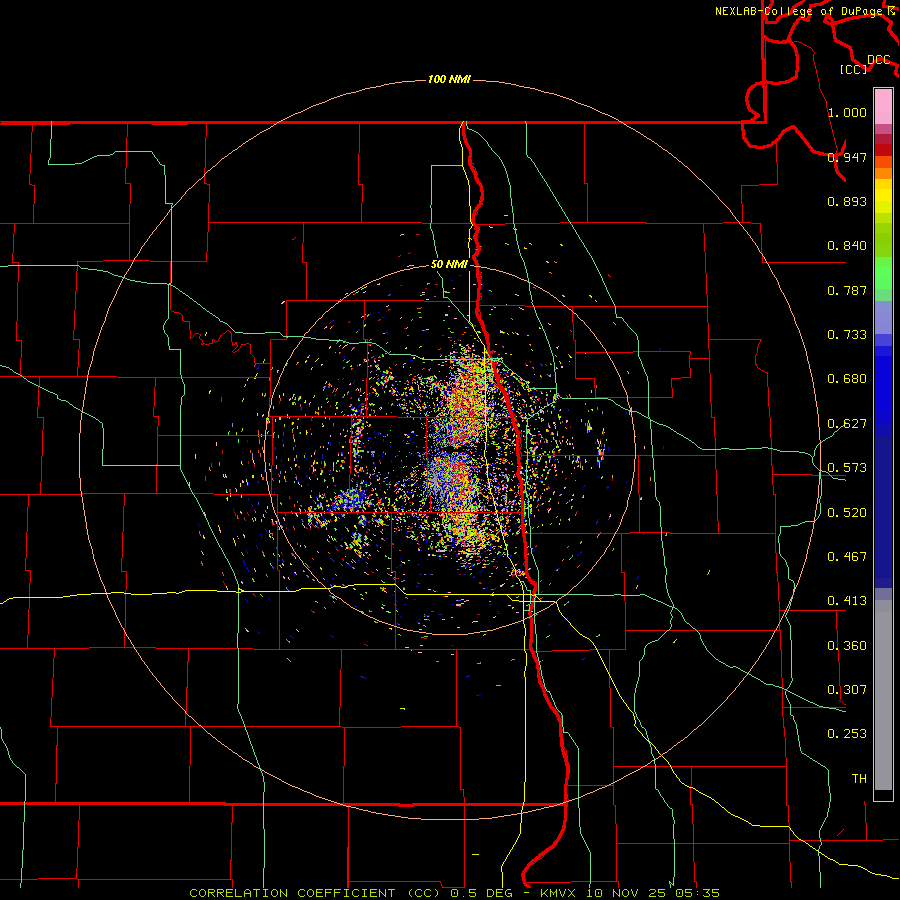
Task: Click the 0.893 color scale value
Action: [x=847, y=201]
